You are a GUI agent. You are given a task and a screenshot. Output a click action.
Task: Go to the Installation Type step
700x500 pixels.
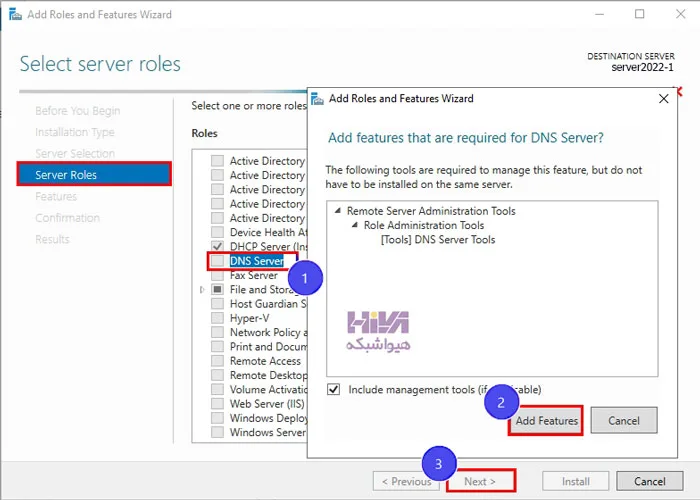[75, 132]
